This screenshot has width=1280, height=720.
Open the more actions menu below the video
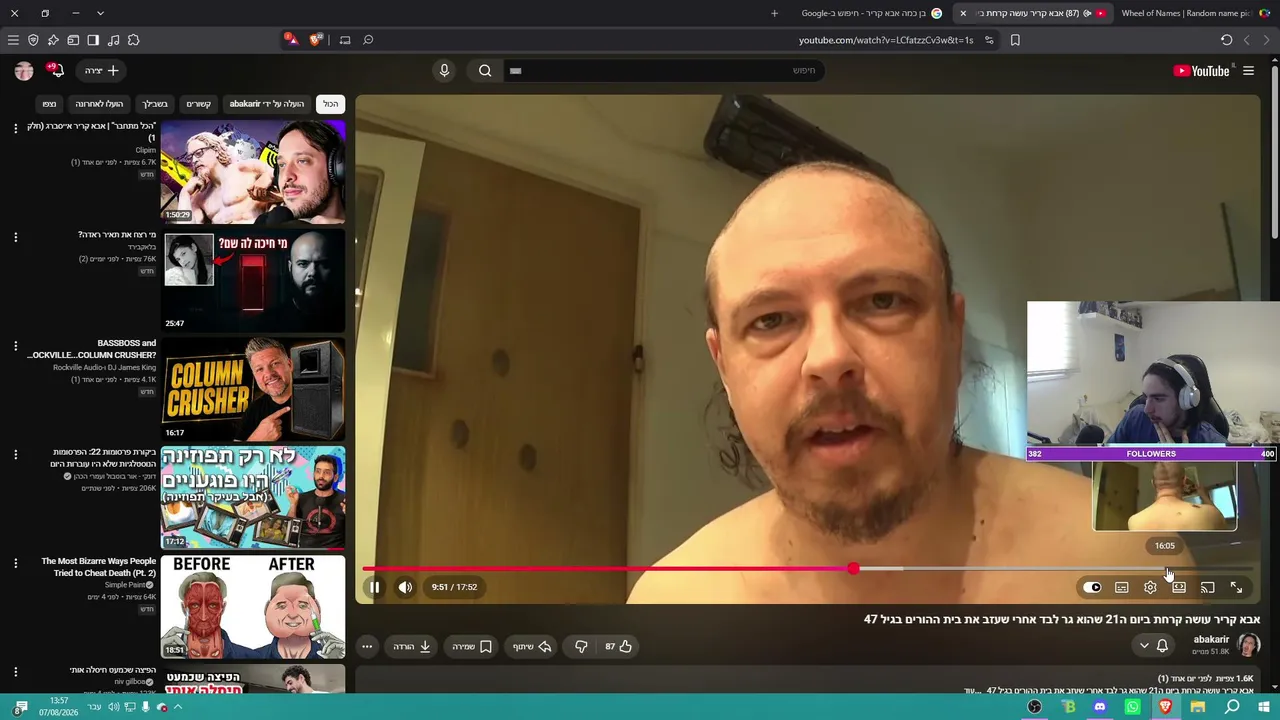click(367, 646)
